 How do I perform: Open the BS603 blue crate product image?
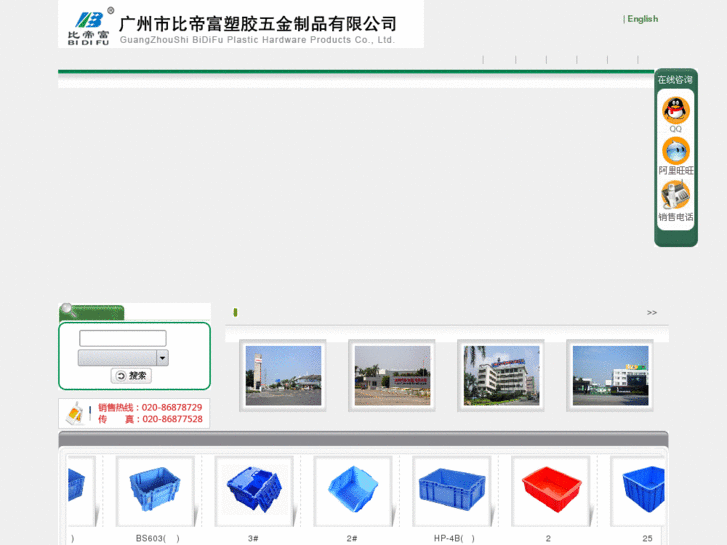coord(155,491)
